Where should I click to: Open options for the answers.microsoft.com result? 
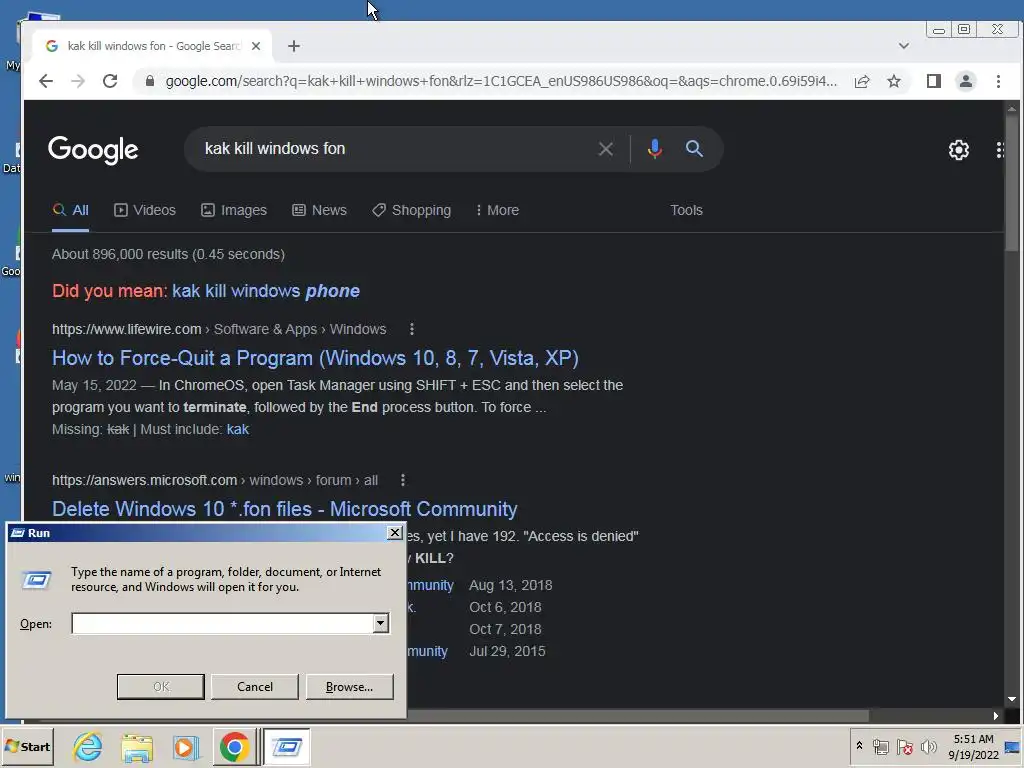coord(403,481)
